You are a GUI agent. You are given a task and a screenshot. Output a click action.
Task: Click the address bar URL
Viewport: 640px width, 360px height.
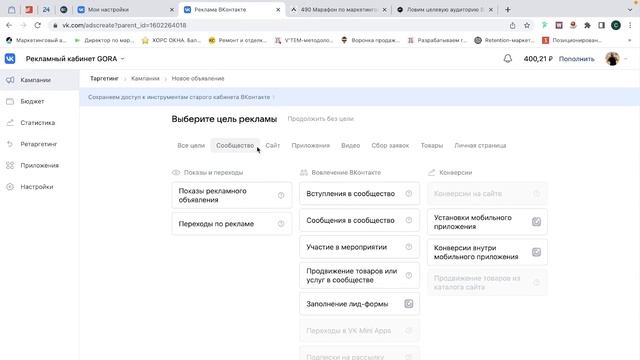pyautogui.click(x=124, y=25)
